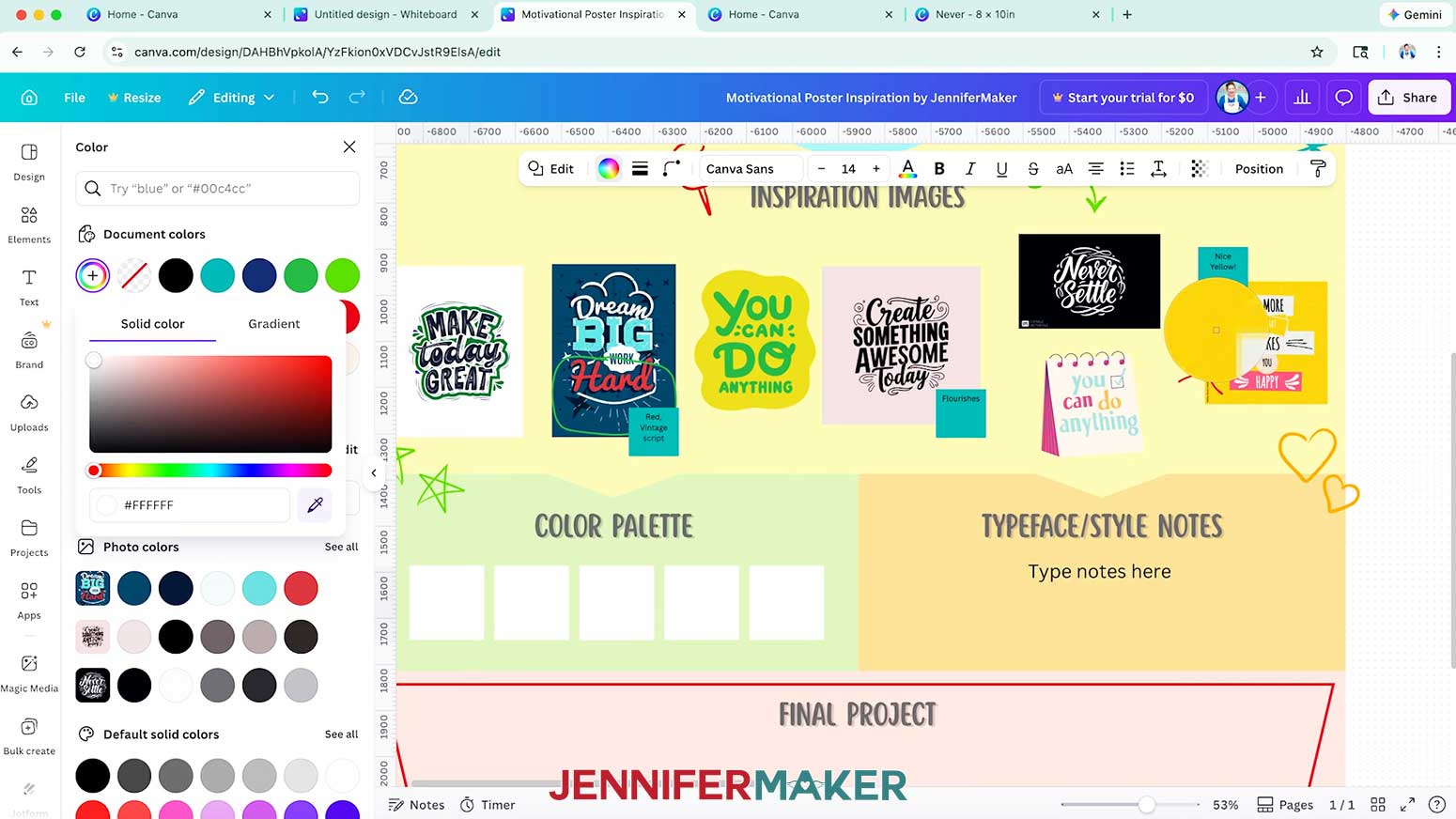The height and width of the screenshot is (819, 1456).
Task: Open the analytics chart icon
Action: point(1302,97)
